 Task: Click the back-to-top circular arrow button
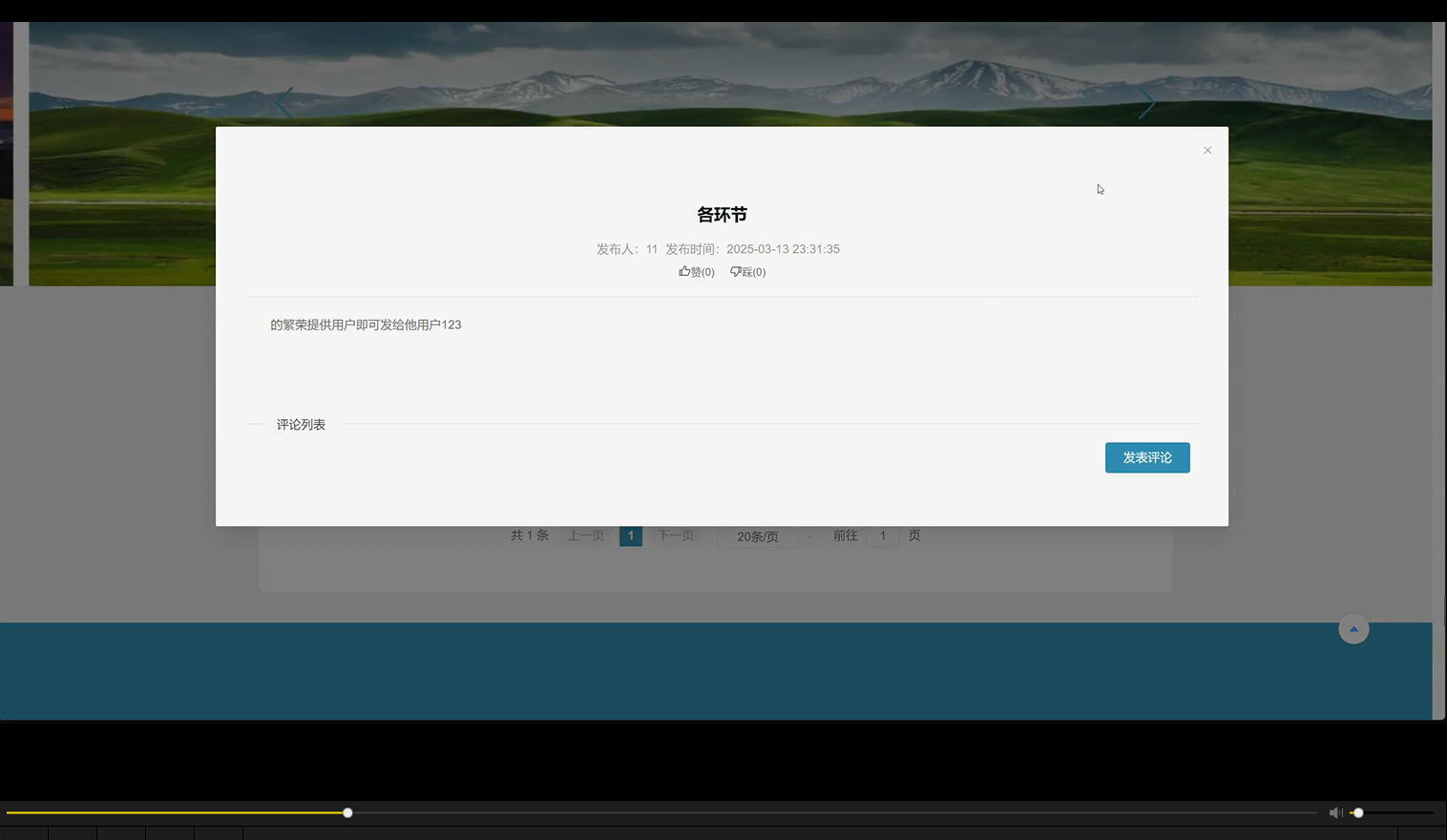pyautogui.click(x=1353, y=628)
